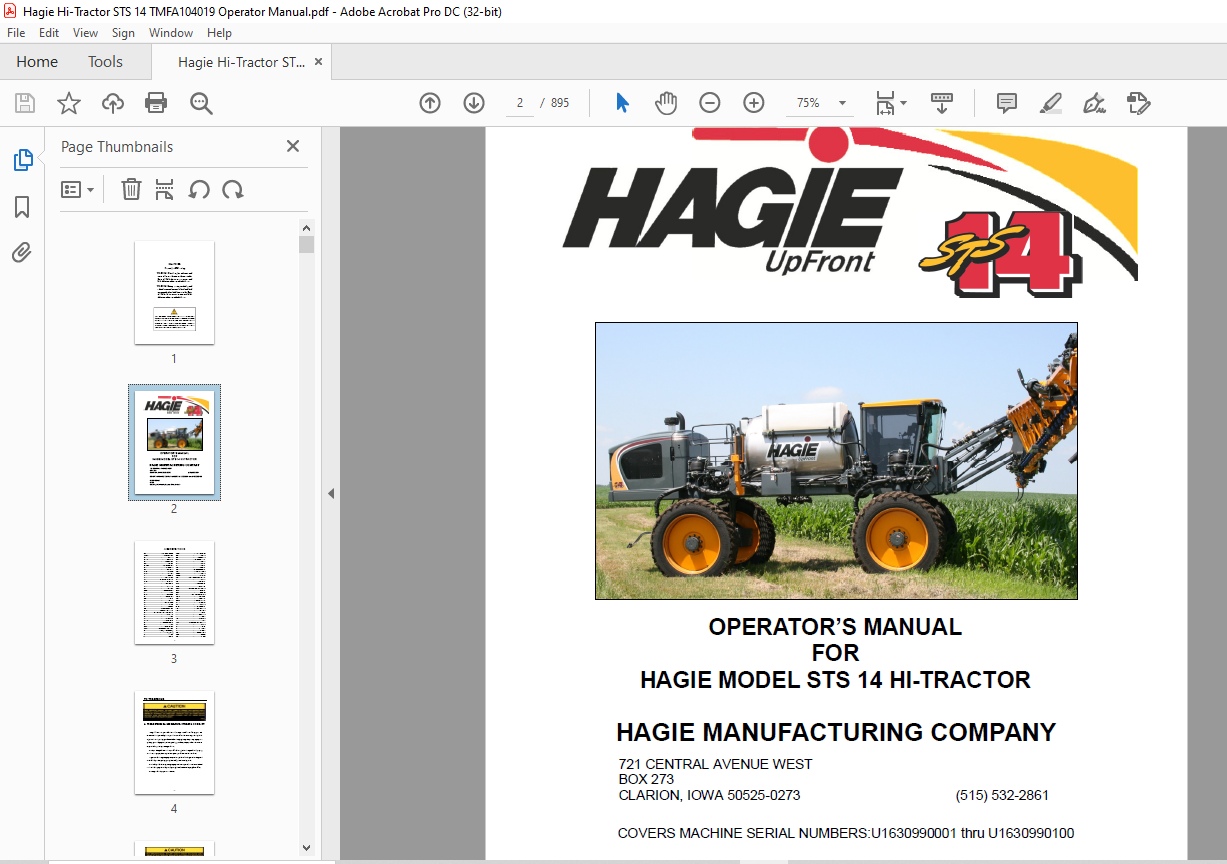Close the Page Thumbnails panel
Screen dimensions: 1227x864
[293, 146]
